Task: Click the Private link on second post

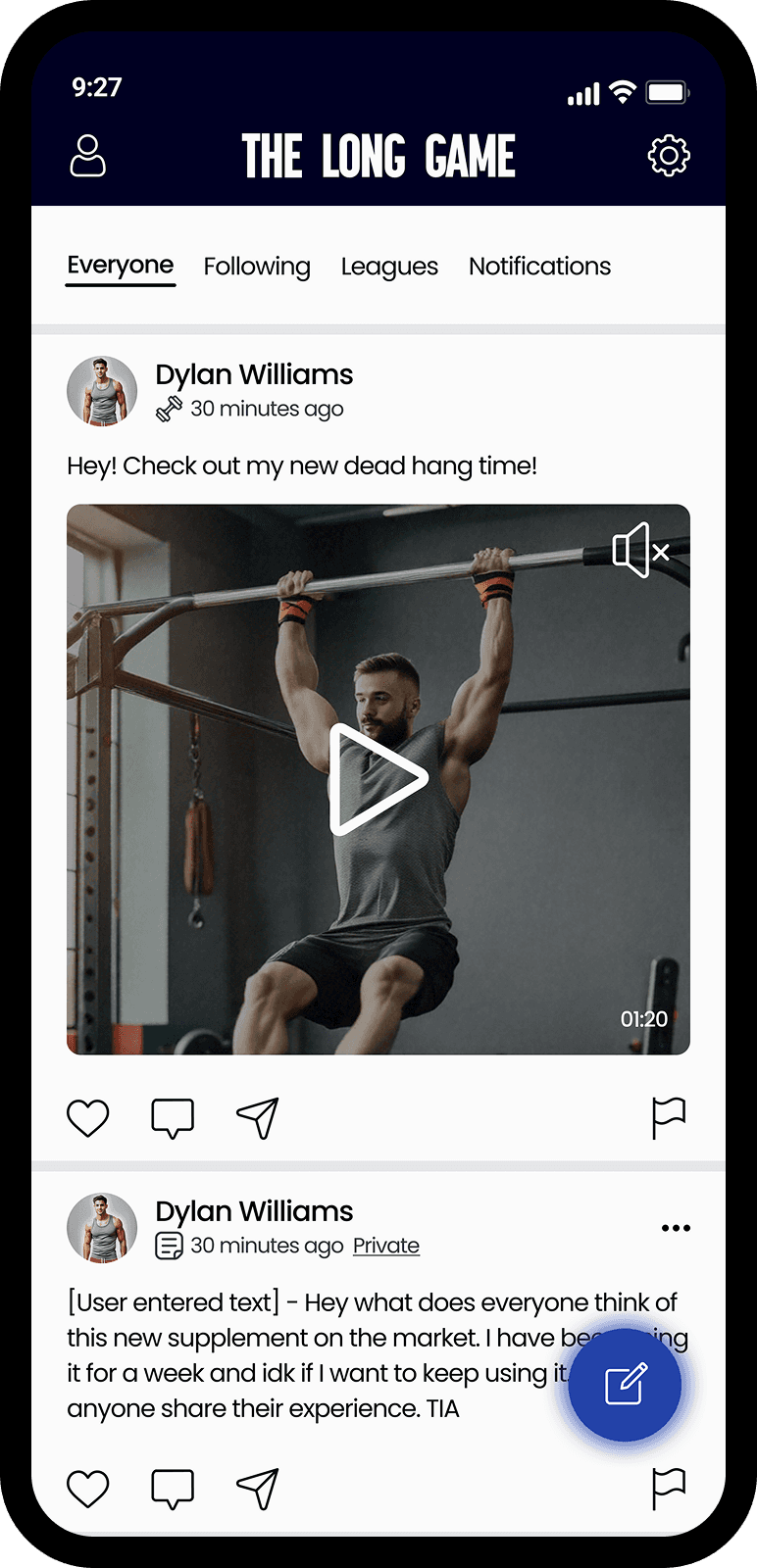Action: point(386,1246)
